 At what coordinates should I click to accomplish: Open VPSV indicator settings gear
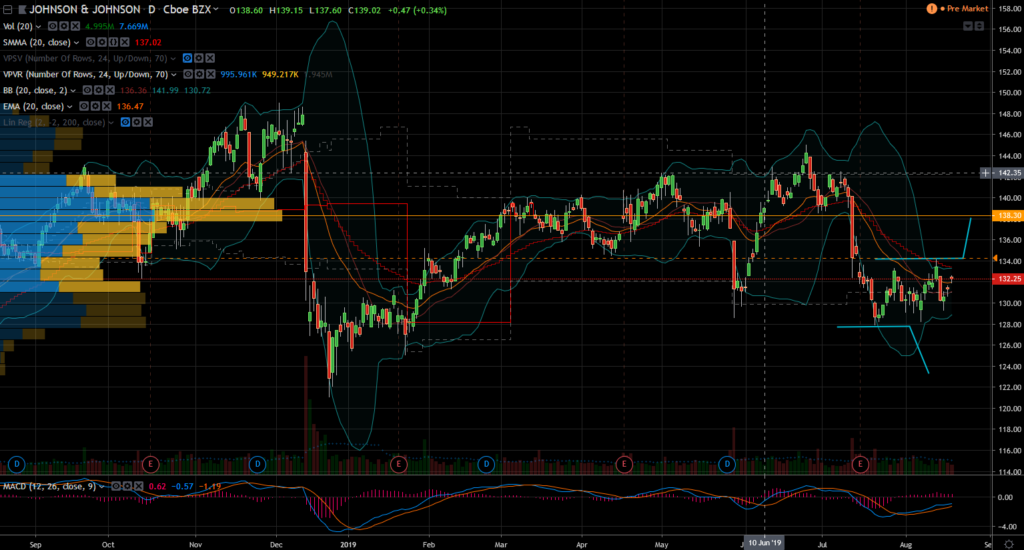tap(199, 58)
